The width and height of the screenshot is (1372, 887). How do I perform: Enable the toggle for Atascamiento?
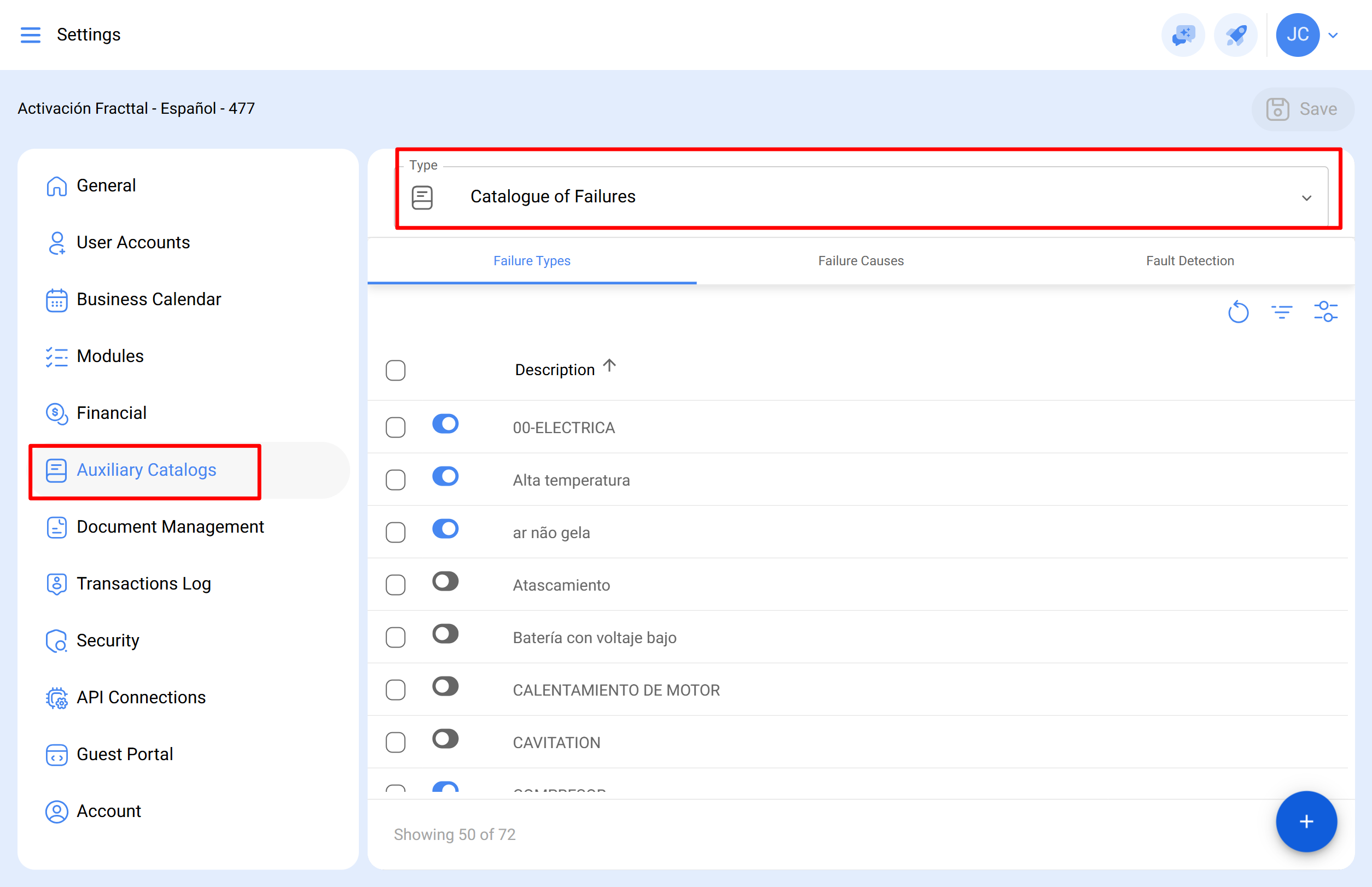tap(445, 582)
